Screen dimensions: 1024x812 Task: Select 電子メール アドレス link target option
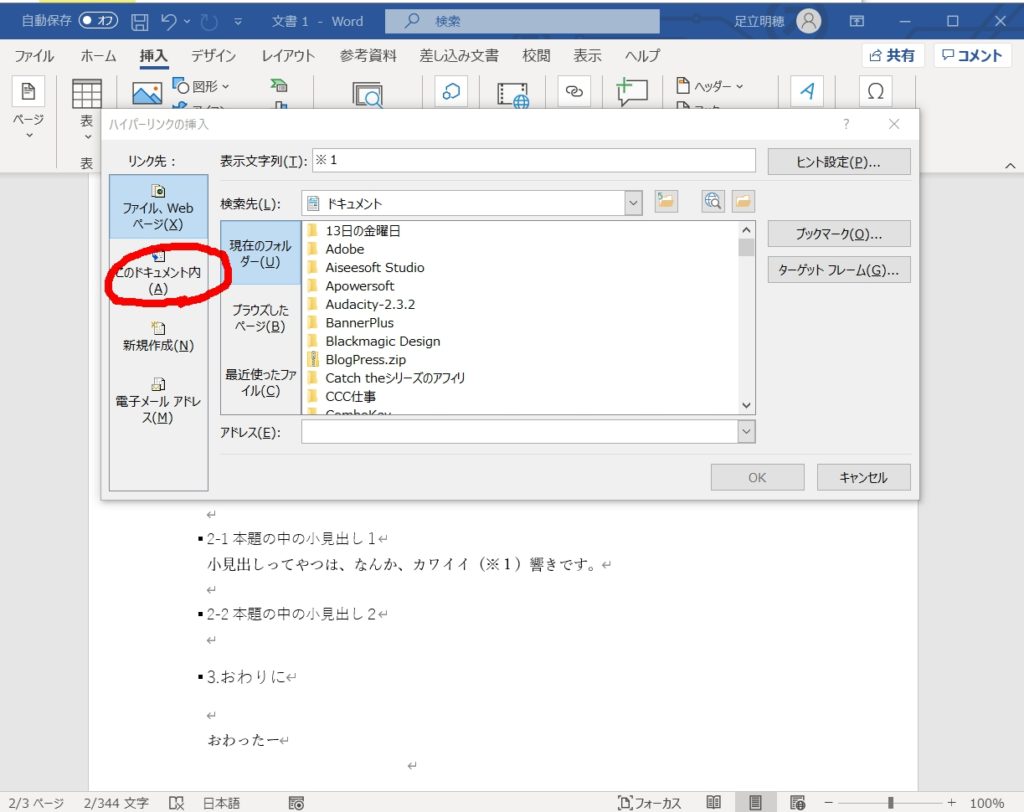click(x=158, y=400)
